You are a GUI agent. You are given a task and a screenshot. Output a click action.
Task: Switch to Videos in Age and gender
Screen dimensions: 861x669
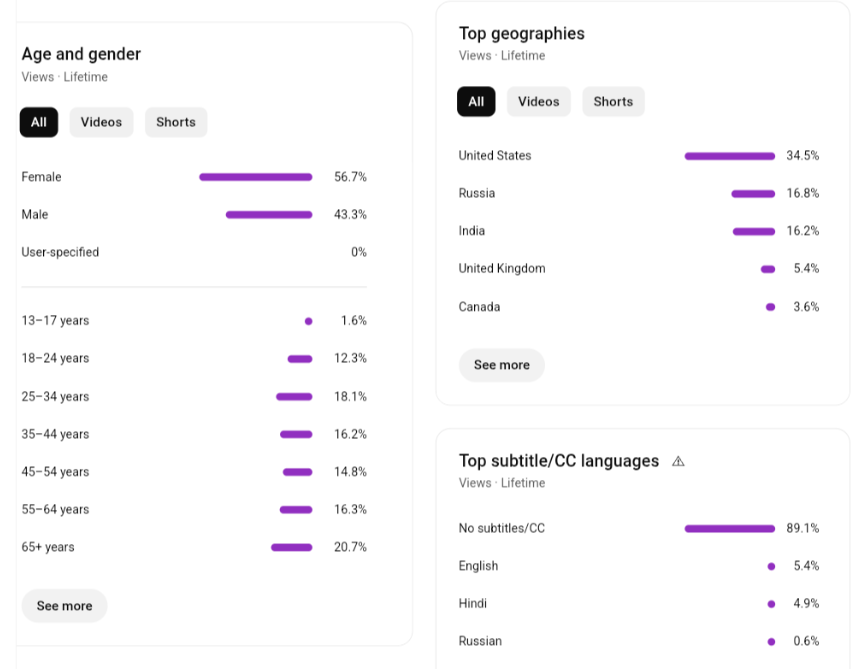tap(101, 122)
